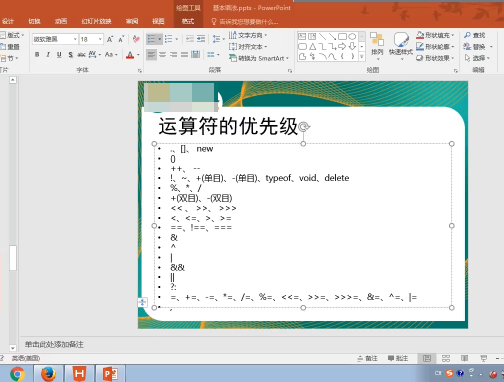The height and width of the screenshot is (382, 504).
Task: Expand the shapes gallery list
Action: [362, 57]
